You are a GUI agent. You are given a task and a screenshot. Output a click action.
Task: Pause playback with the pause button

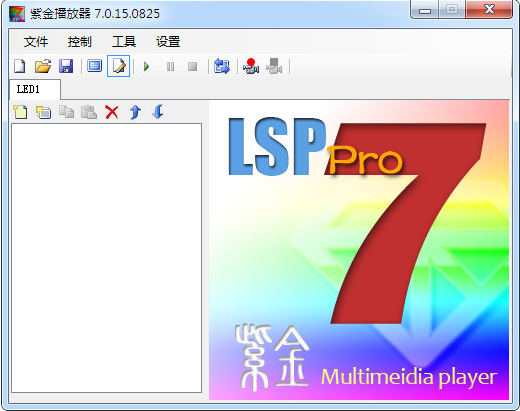coord(170,67)
